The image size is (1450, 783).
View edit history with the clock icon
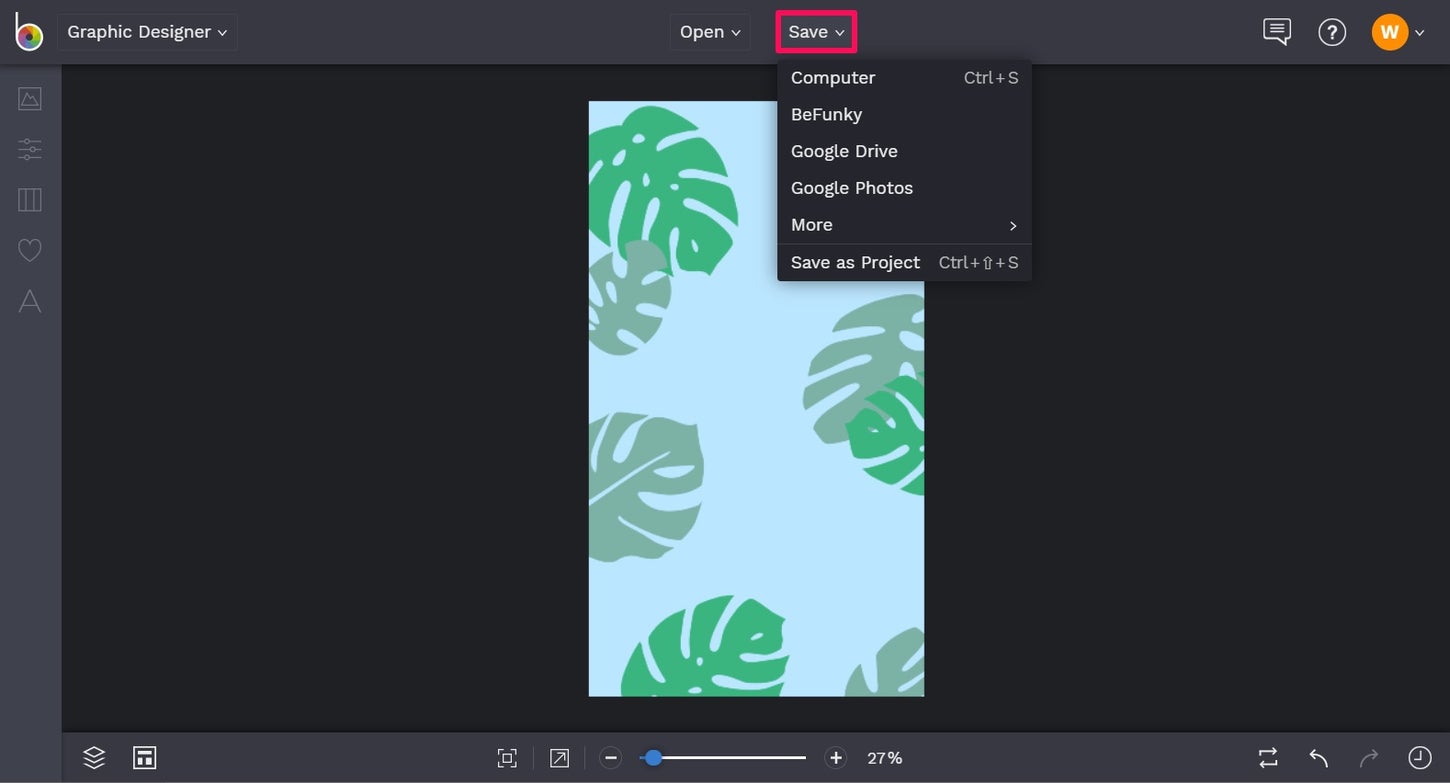coord(1421,757)
